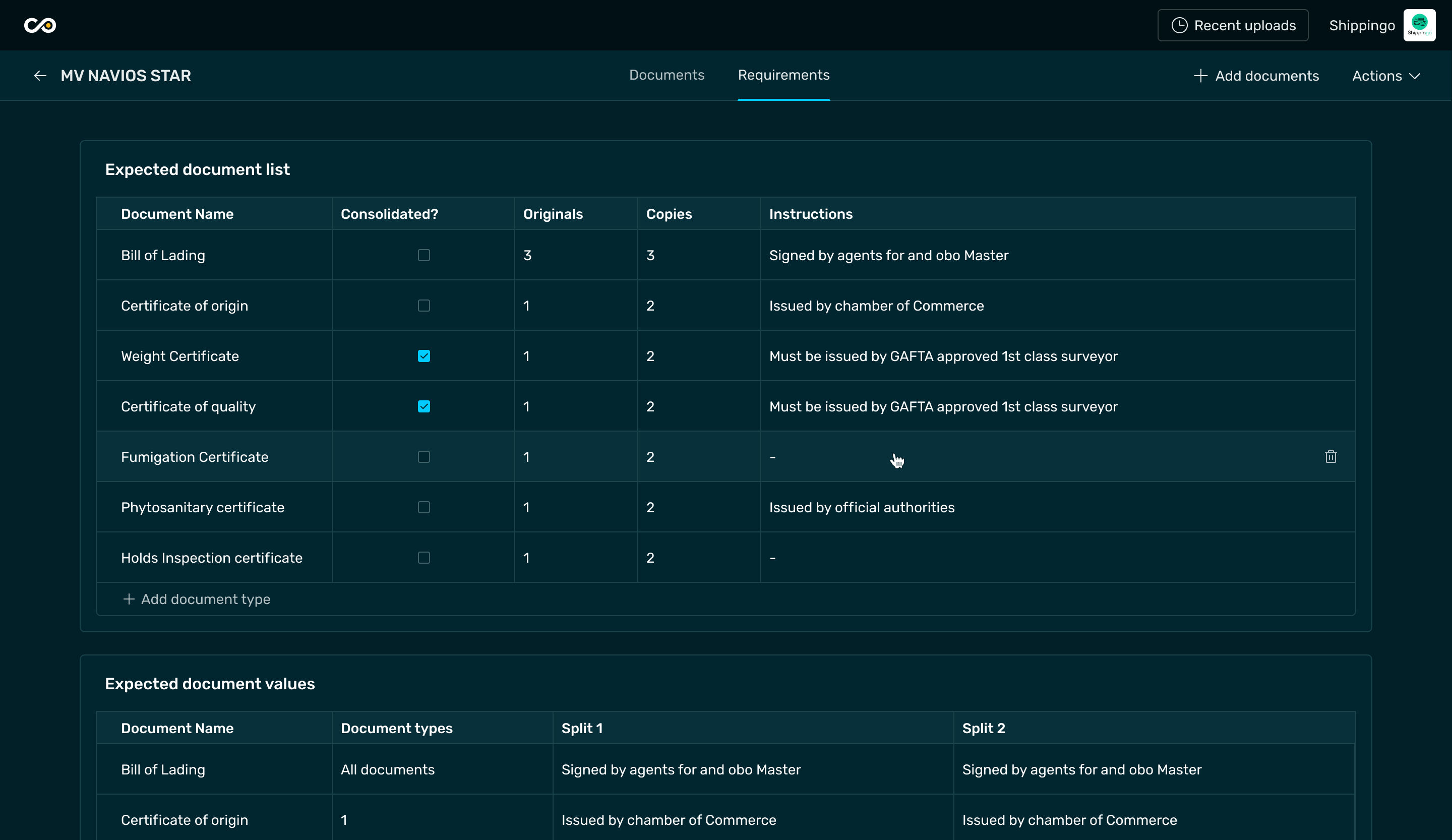This screenshot has width=1452, height=840.
Task: Click the back arrow beside MV NAVIOS STAR
Action: pyautogui.click(x=40, y=76)
